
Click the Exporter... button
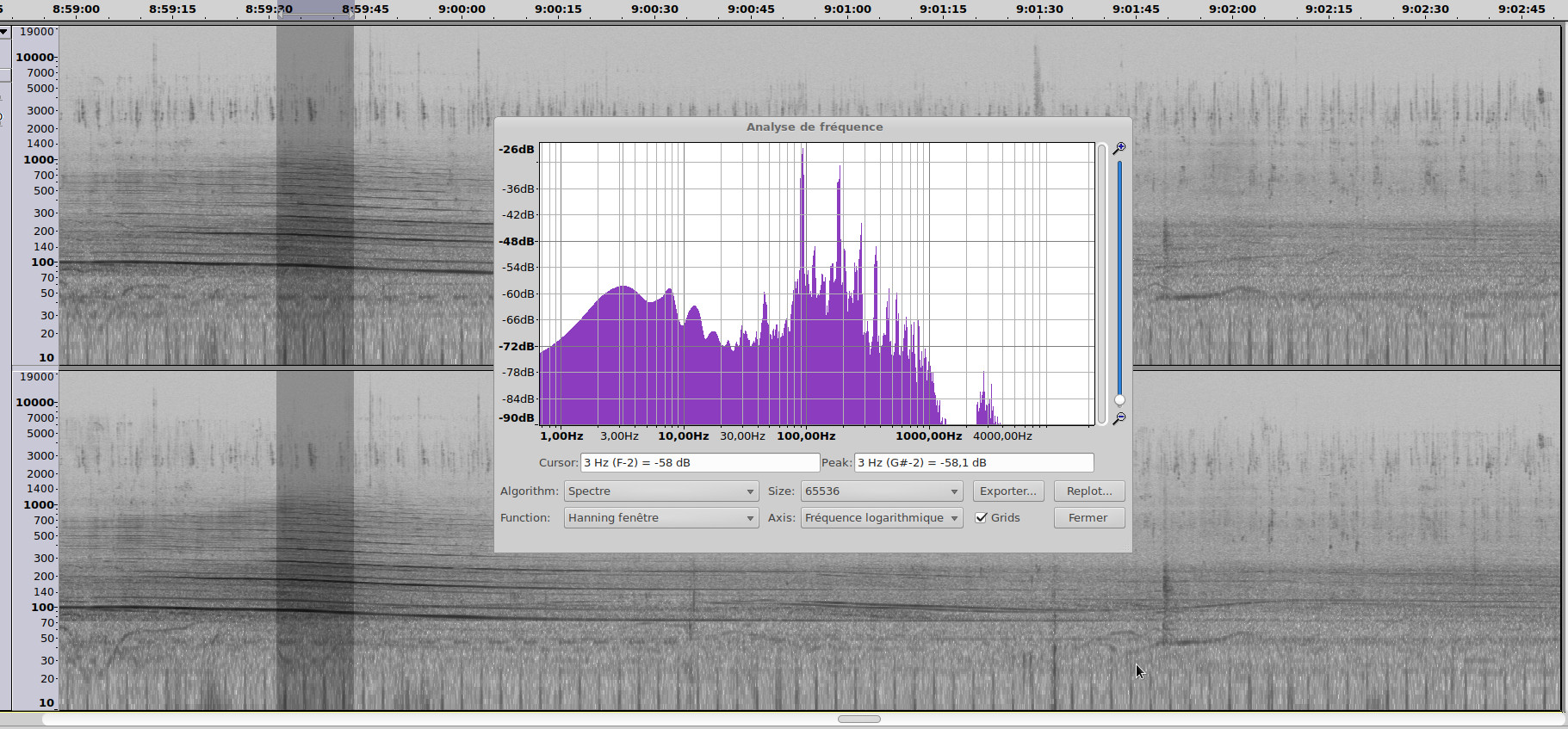coord(1007,491)
